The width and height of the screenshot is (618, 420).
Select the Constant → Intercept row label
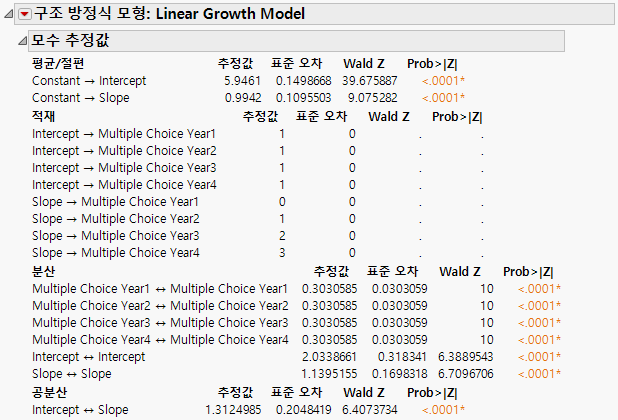pyautogui.click(x=89, y=81)
